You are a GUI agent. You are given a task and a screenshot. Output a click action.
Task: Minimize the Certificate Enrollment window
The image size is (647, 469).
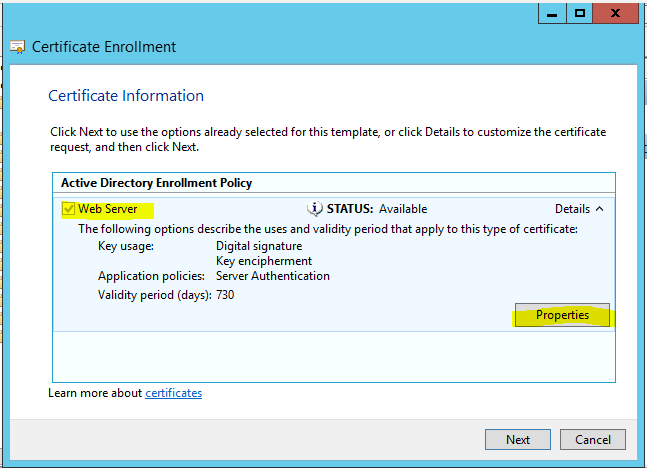(x=550, y=13)
